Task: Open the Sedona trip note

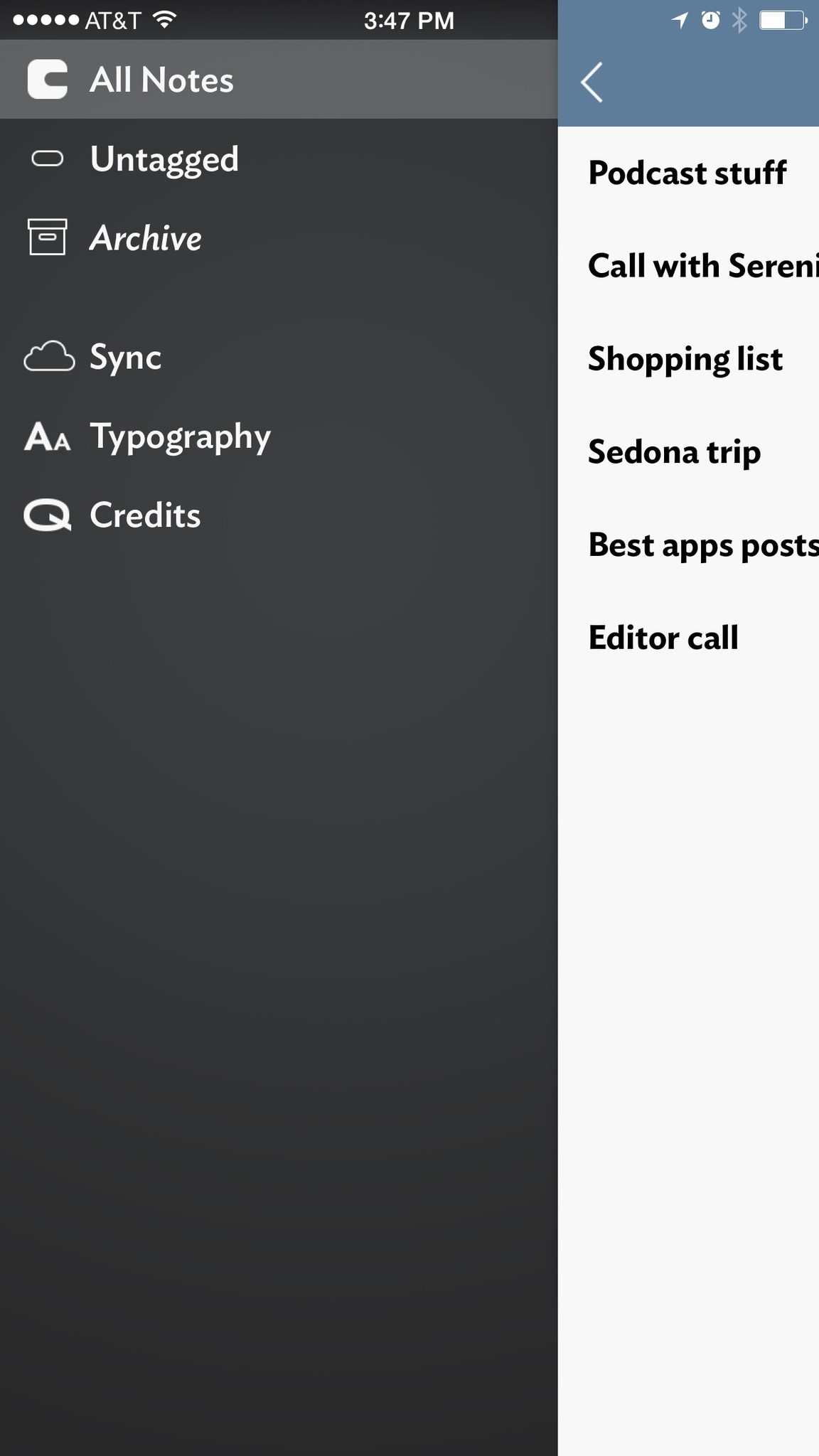Action: 675,452
